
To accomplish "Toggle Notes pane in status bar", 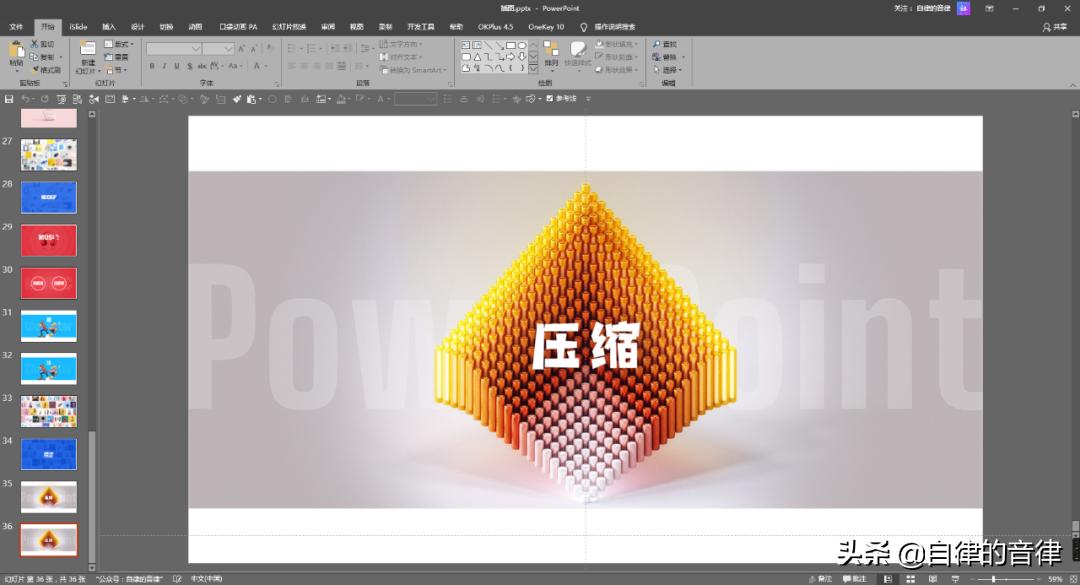I will point(819,579).
